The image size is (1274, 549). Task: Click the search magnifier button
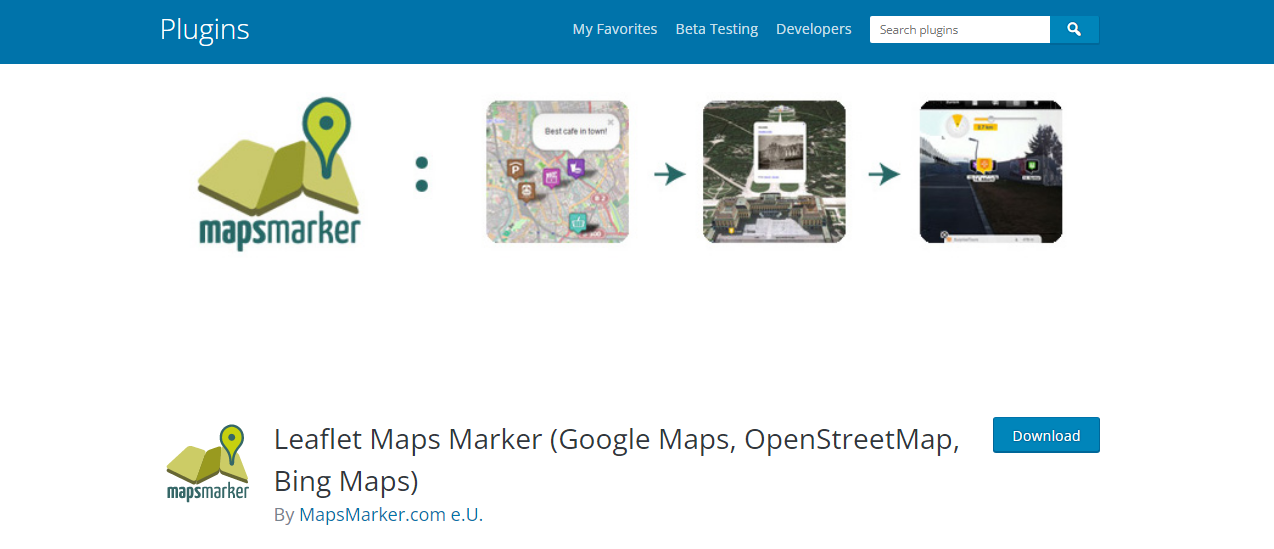click(1074, 30)
